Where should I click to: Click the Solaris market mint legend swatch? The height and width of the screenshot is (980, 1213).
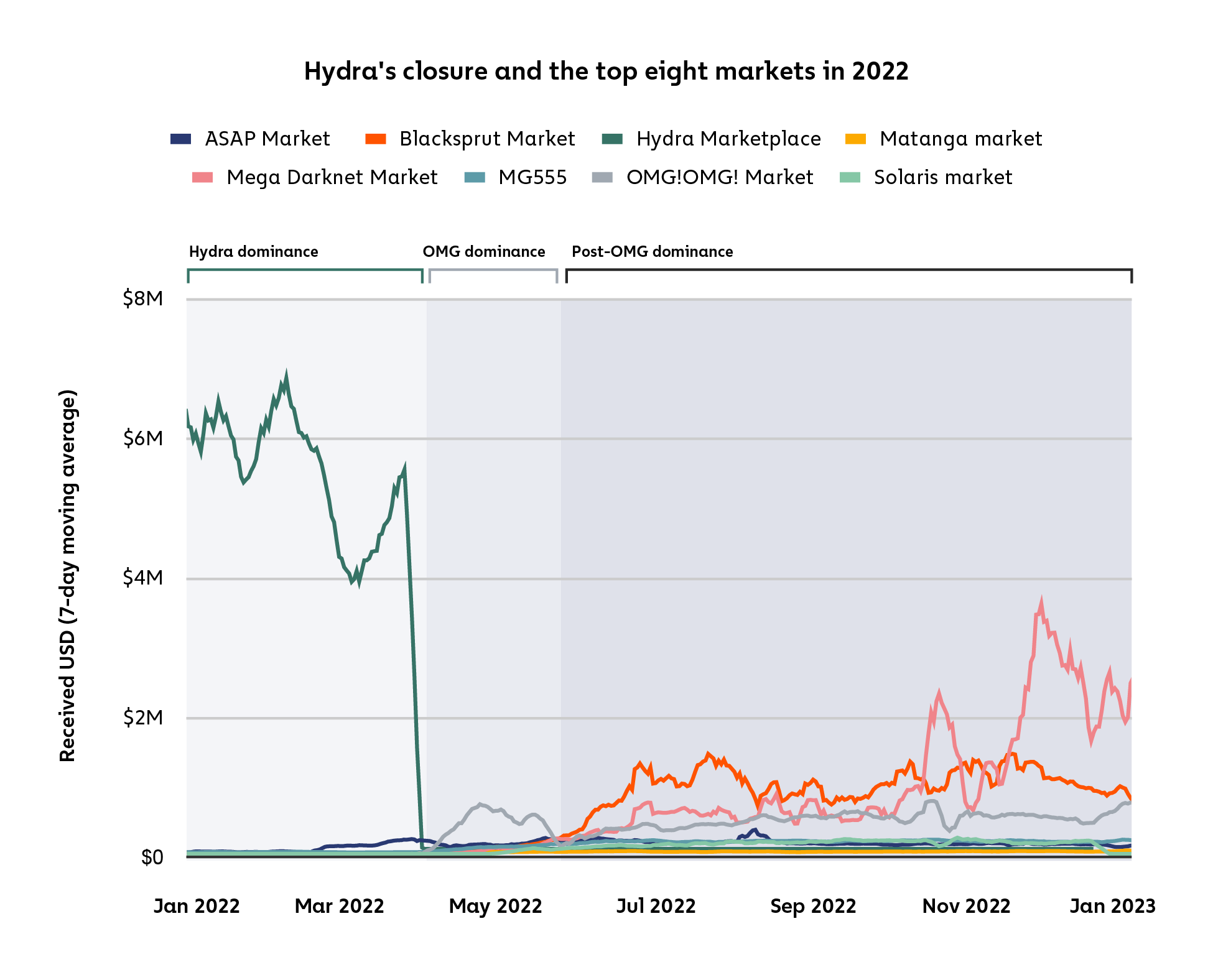850,177
